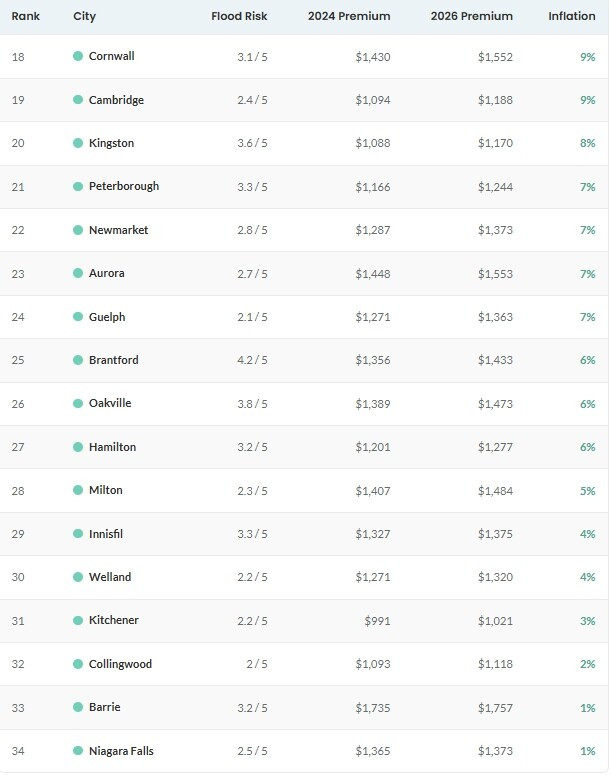Sort by Inflation column header
Screen dimensions: 611x775
[x=571, y=16]
